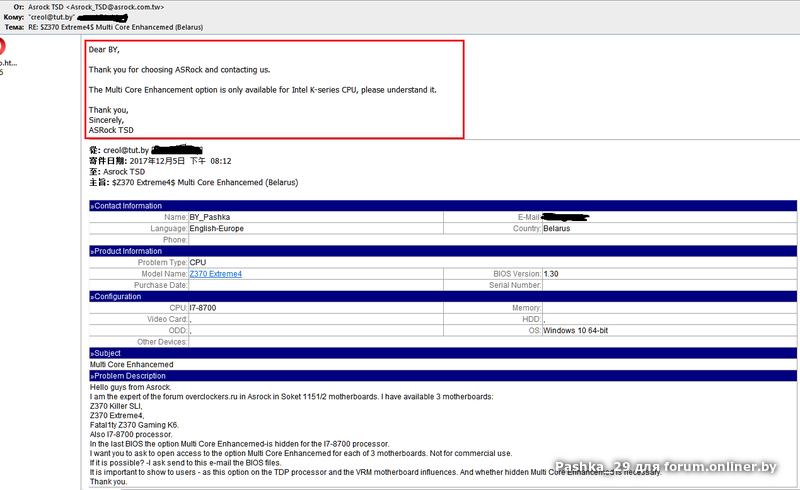Click the CPU value I7-8700

(203, 308)
